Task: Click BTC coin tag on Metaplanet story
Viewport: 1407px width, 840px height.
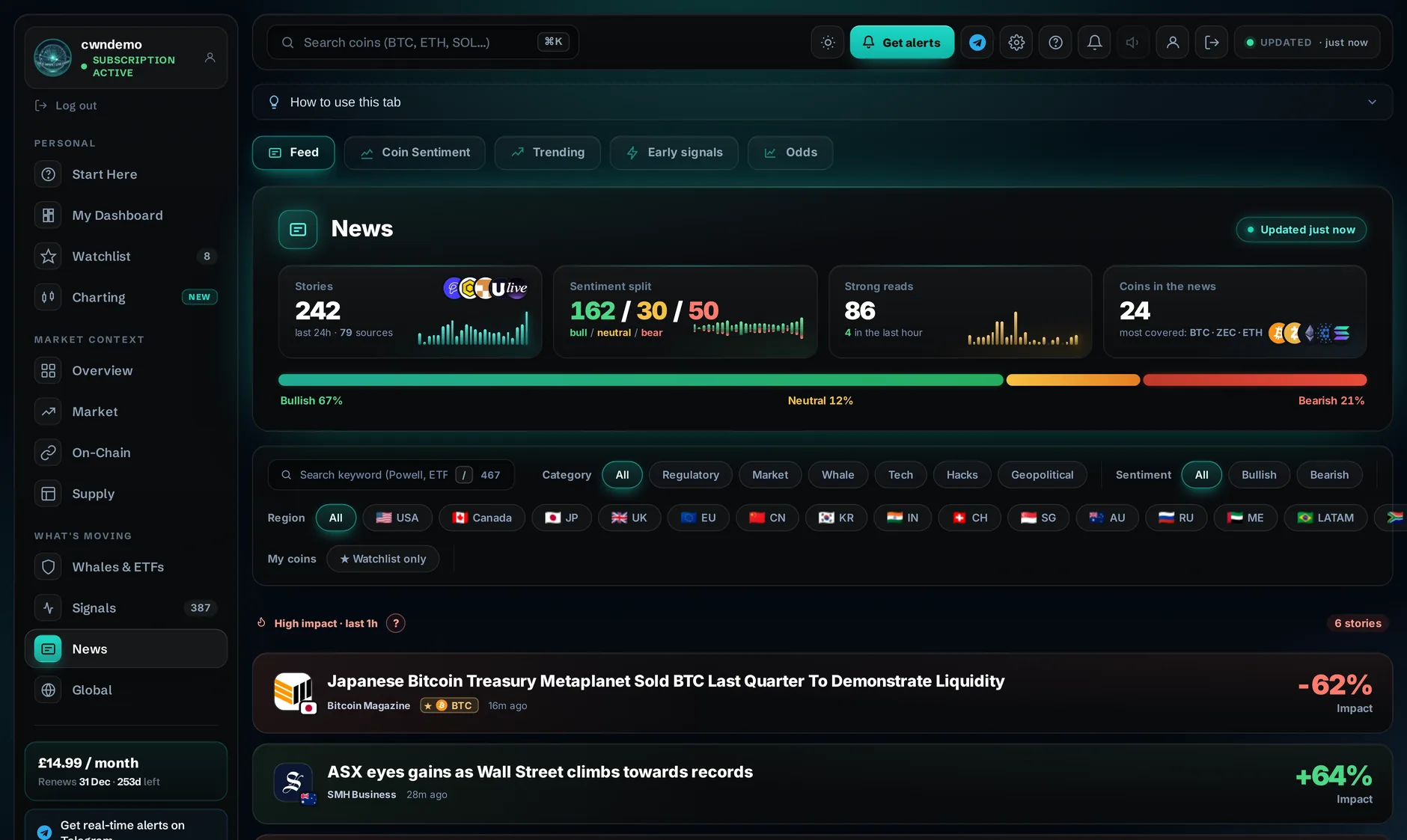Action: point(449,705)
